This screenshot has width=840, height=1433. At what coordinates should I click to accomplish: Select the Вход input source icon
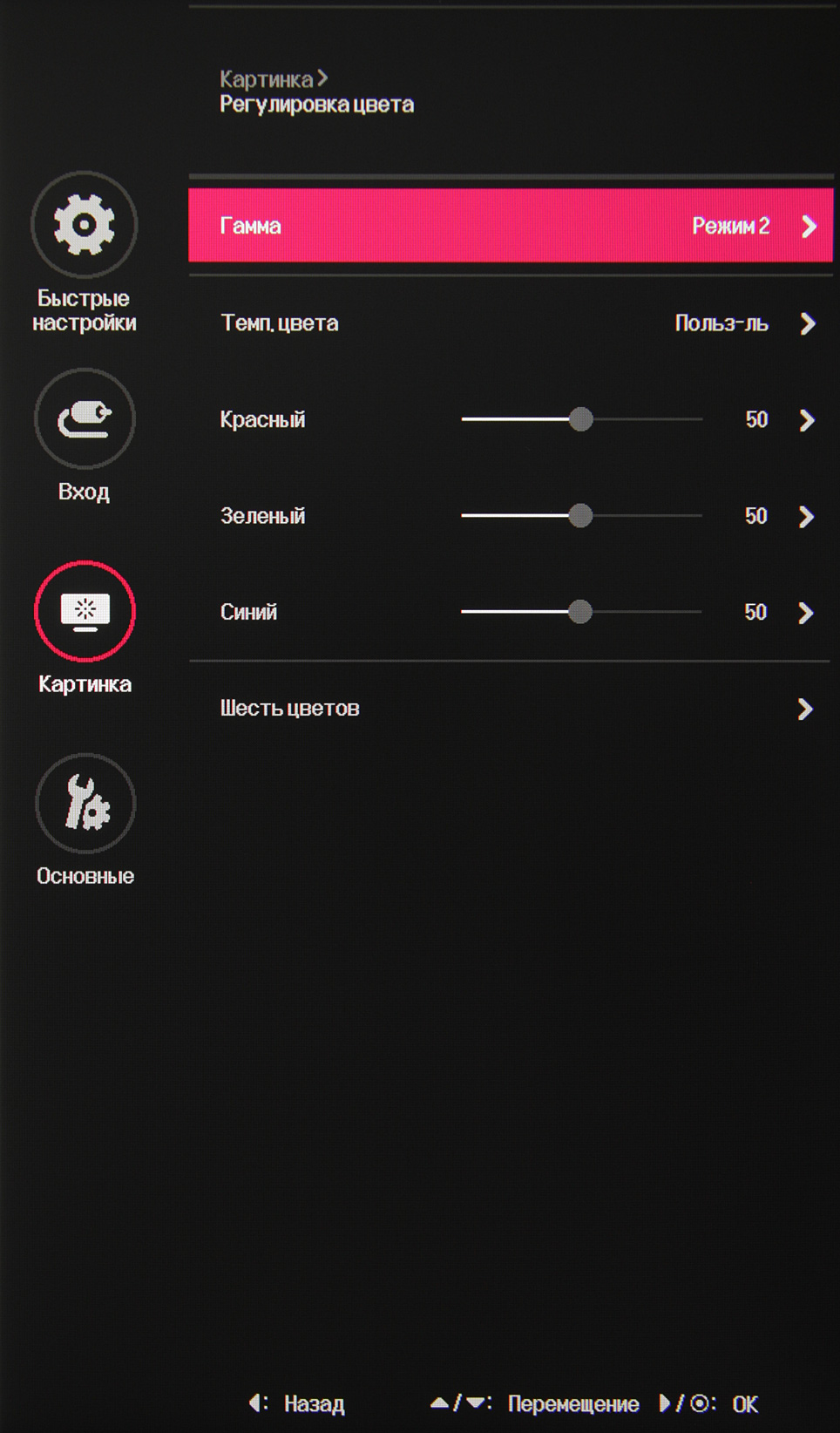pos(85,418)
